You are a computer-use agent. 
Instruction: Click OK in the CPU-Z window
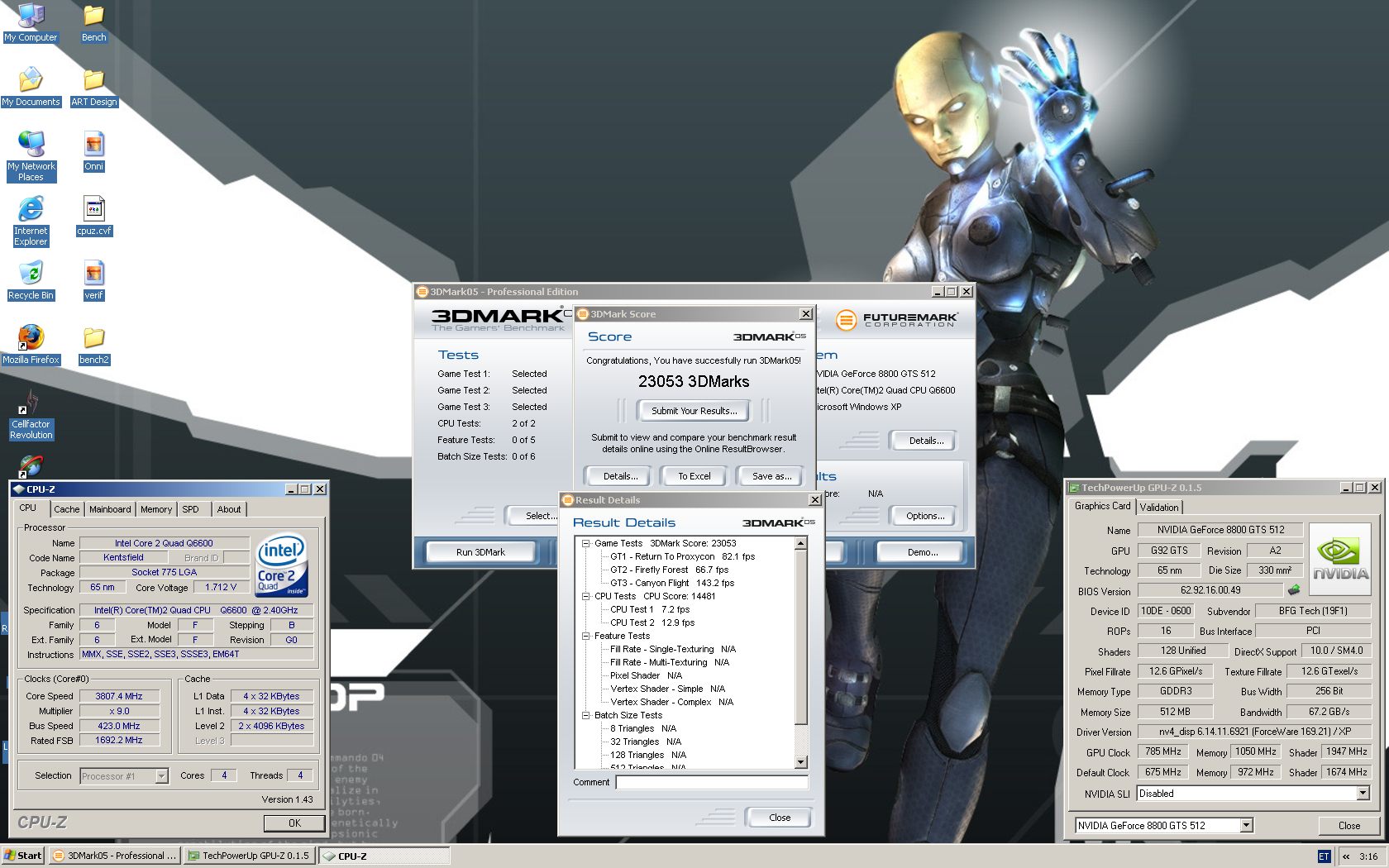pos(294,823)
